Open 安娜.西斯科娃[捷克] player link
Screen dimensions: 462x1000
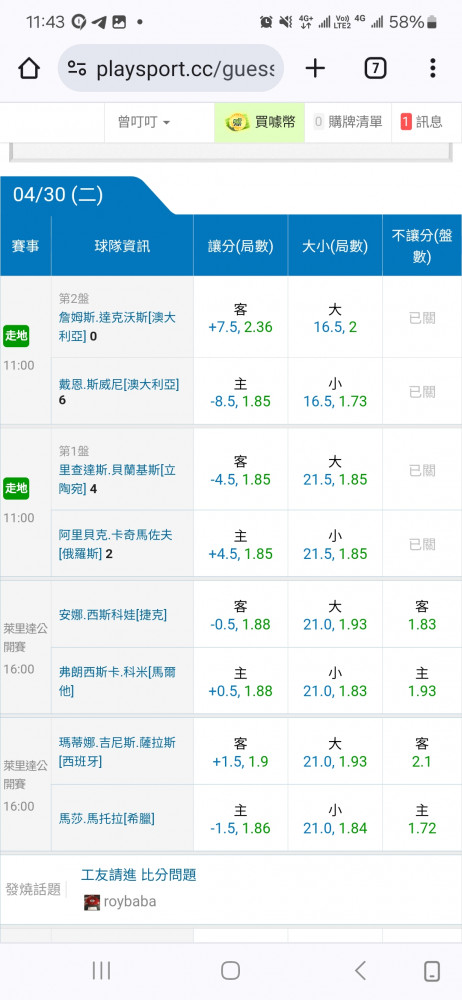pyautogui.click(x=113, y=615)
